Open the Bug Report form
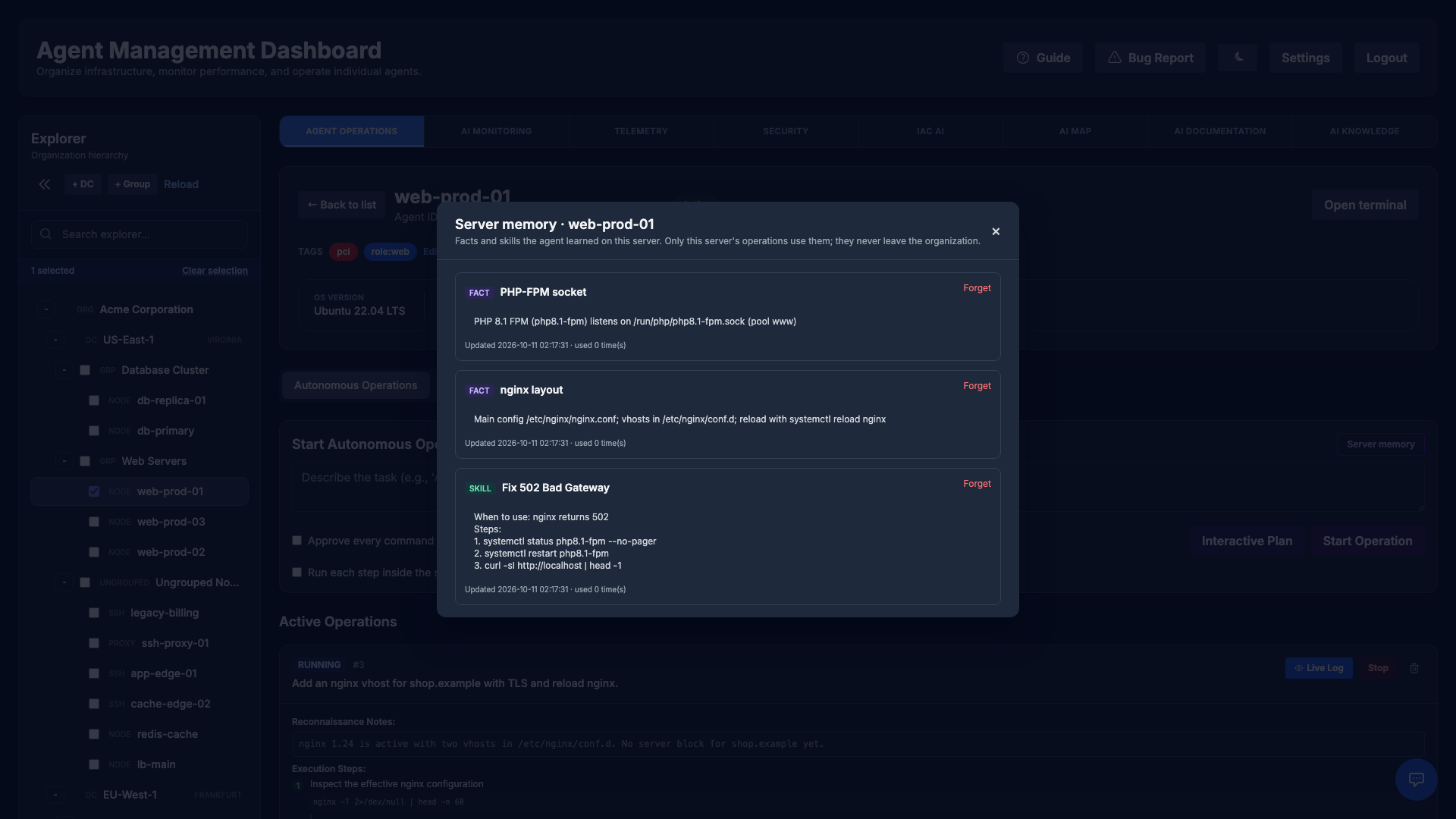 (x=1150, y=58)
